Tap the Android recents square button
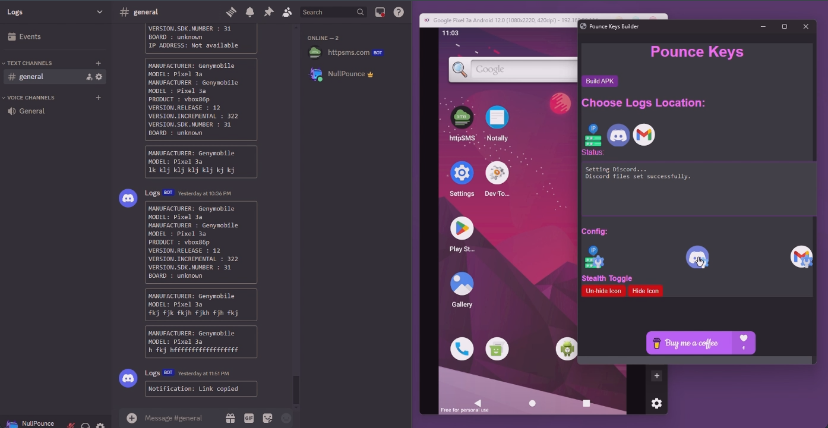The width and height of the screenshot is (828, 428). [586, 403]
